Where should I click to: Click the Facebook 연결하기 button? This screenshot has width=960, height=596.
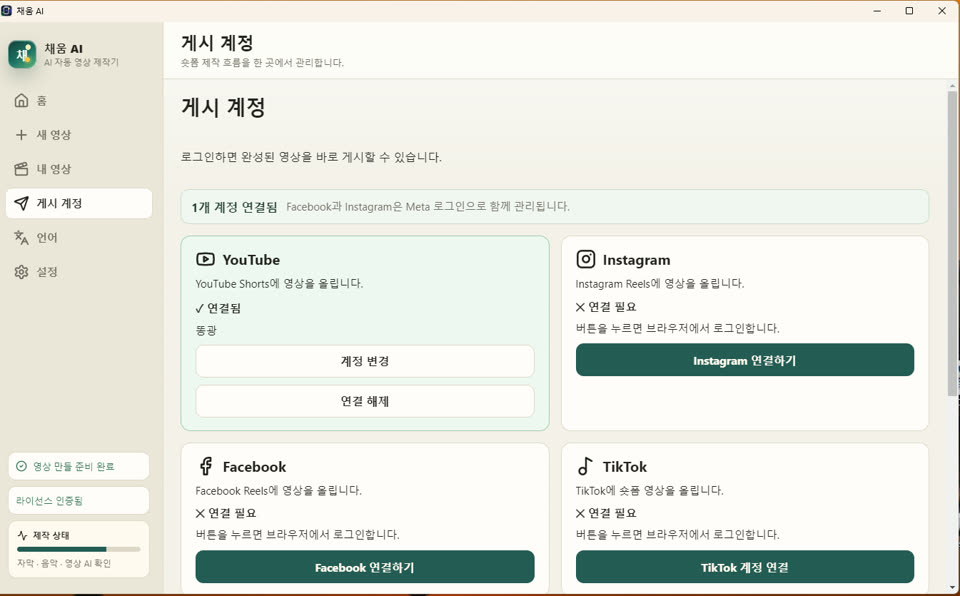tap(365, 567)
